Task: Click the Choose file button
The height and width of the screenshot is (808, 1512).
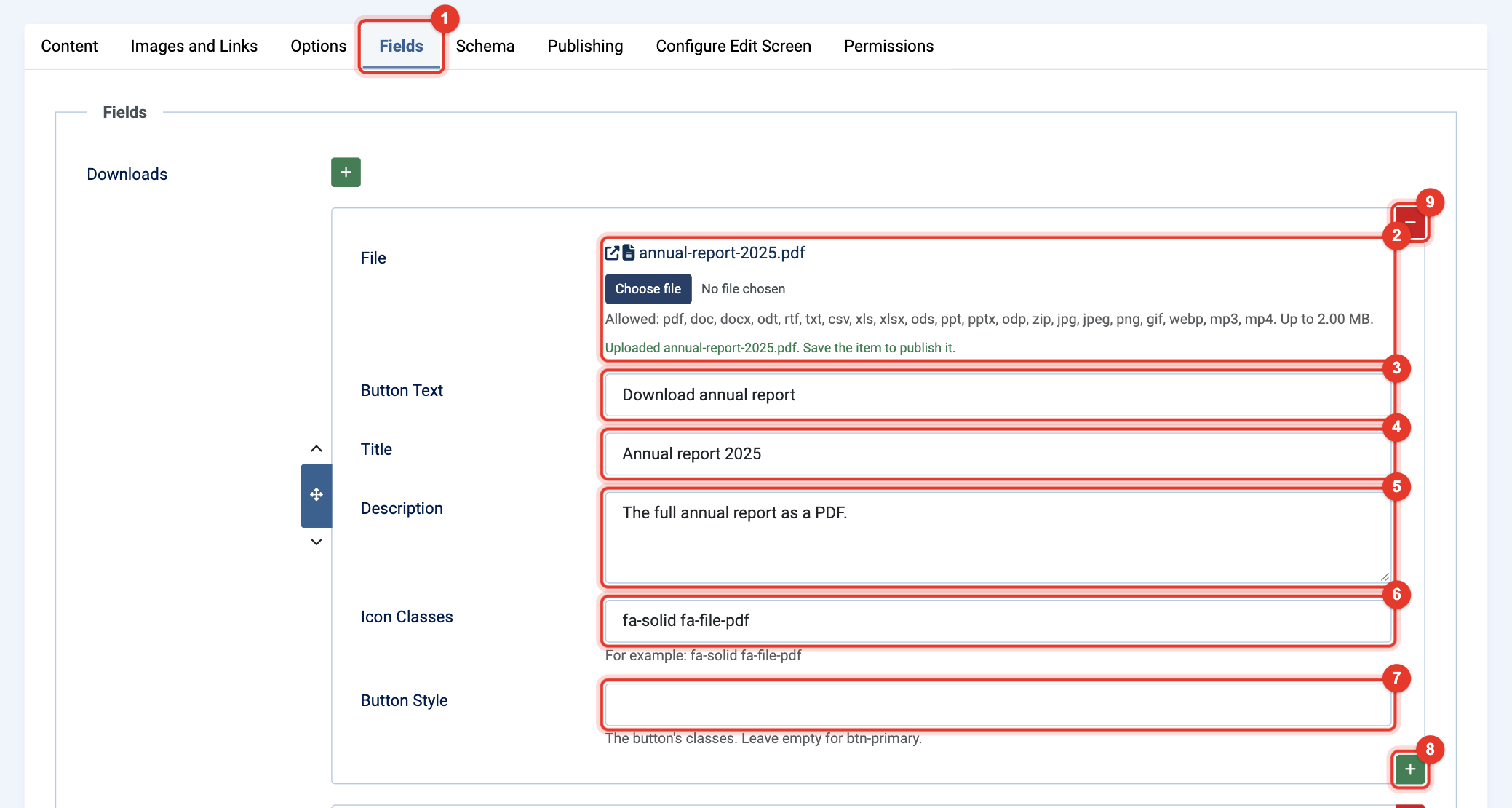Action: pyautogui.click(x=648, y=289)
